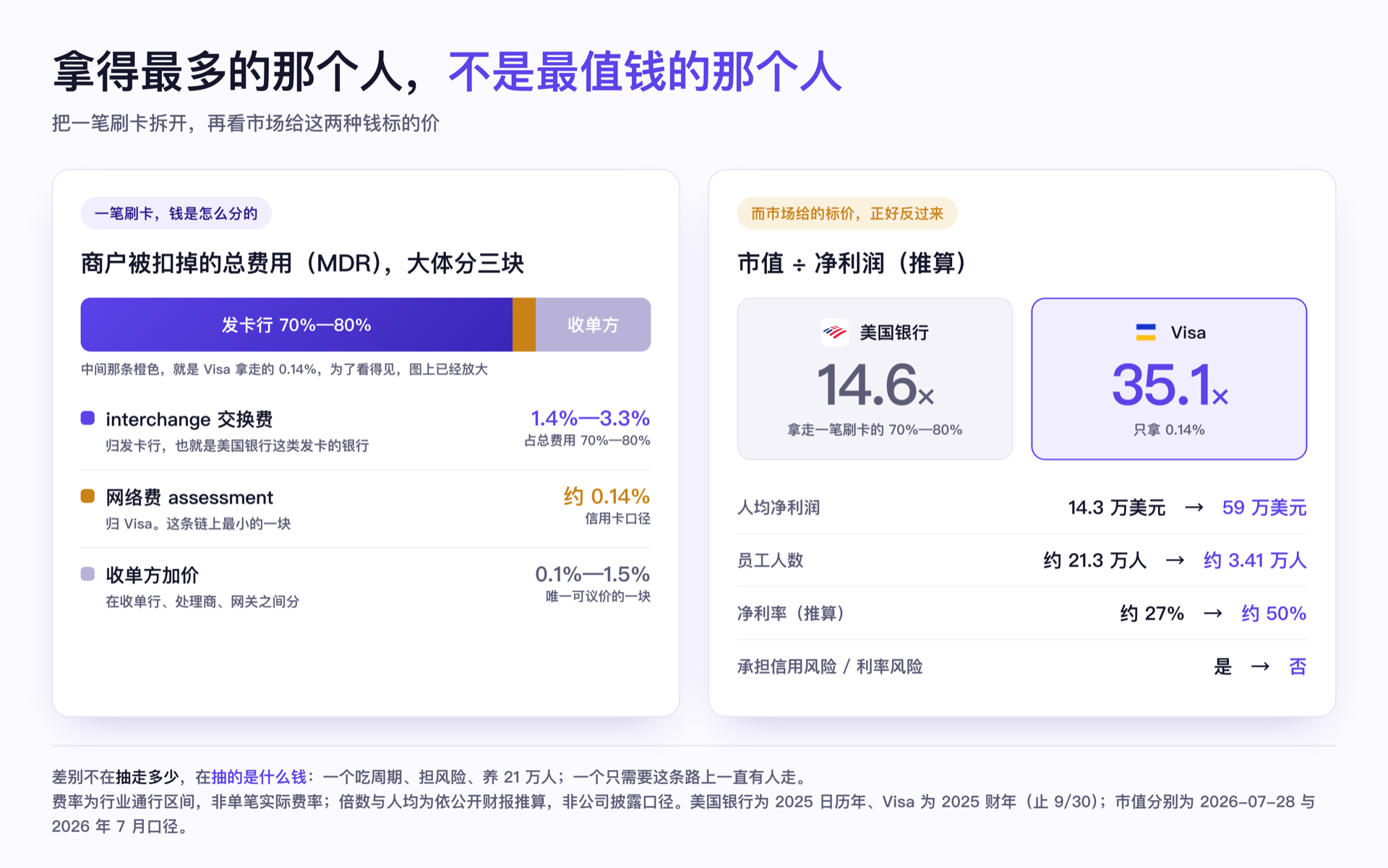Click the value 约 27%
This screenshot has height=868, width=1388.
click(x=1152, y=614)
